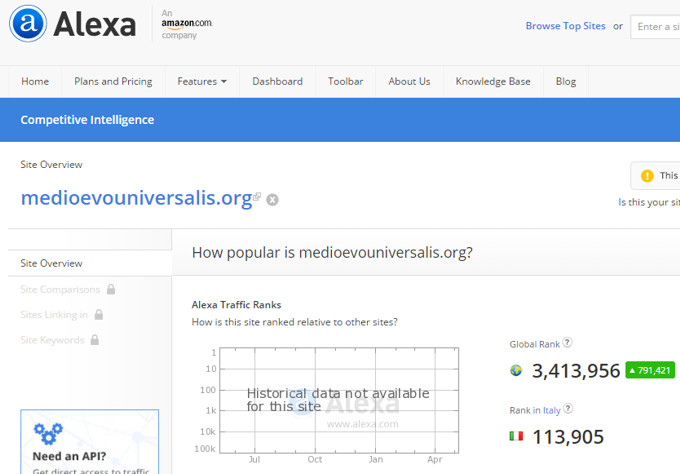Click the amazon.com company logo
680x474 pixels.
(x=187, y=24)
